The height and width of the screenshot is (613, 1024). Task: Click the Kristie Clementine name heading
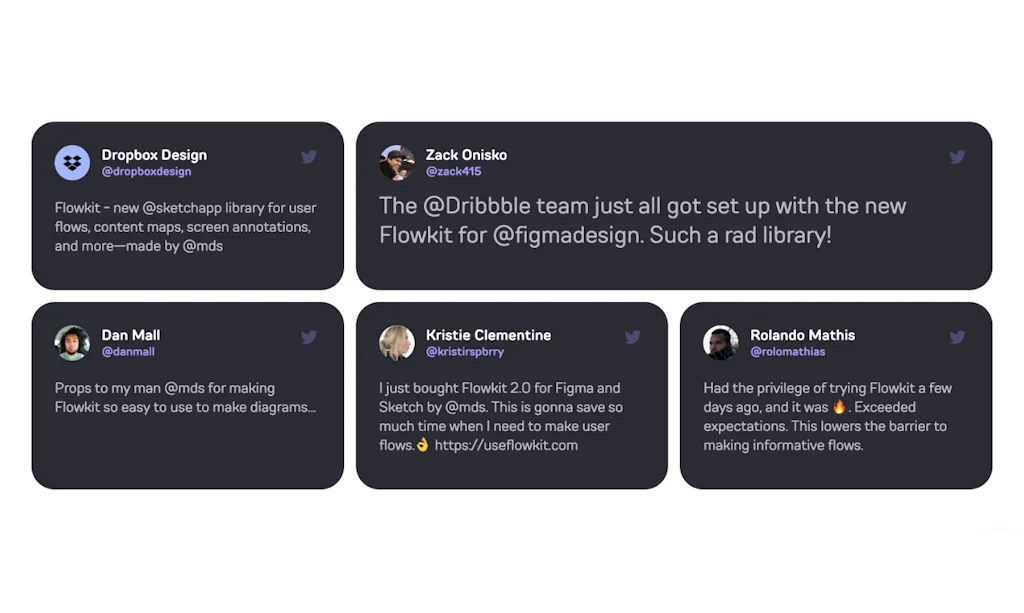coord(488,335)
